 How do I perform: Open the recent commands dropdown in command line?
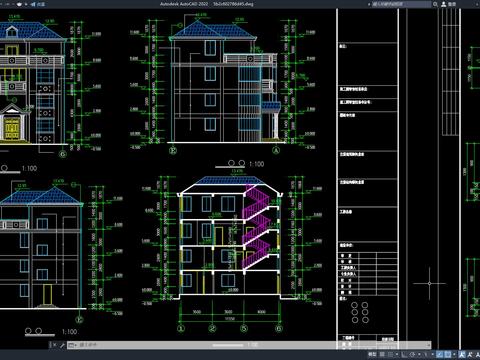point(73,345)
